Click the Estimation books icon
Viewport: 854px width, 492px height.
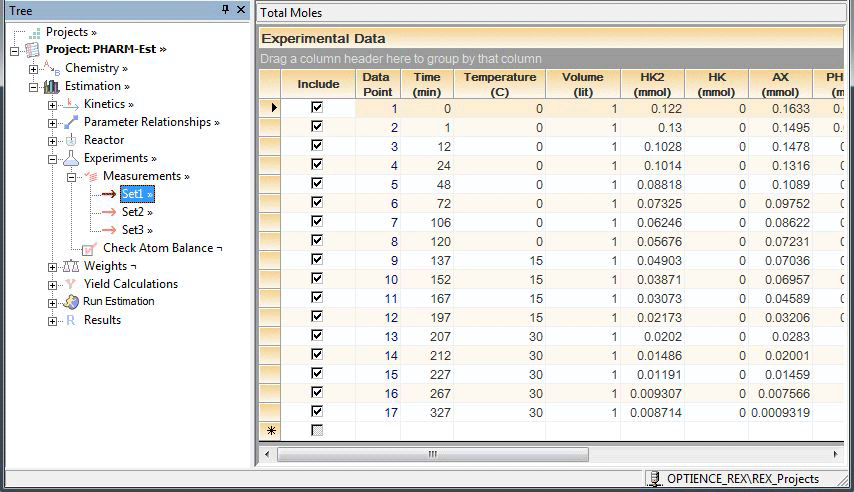pos(52,86)
